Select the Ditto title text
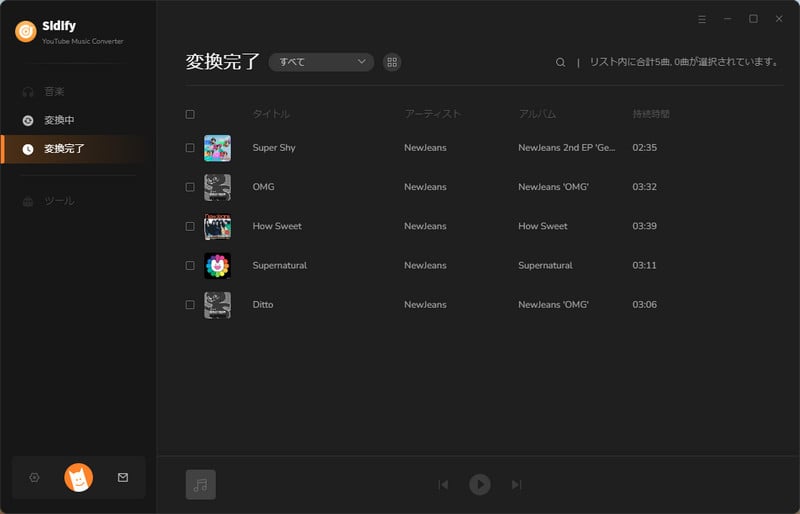 (263, 305)
